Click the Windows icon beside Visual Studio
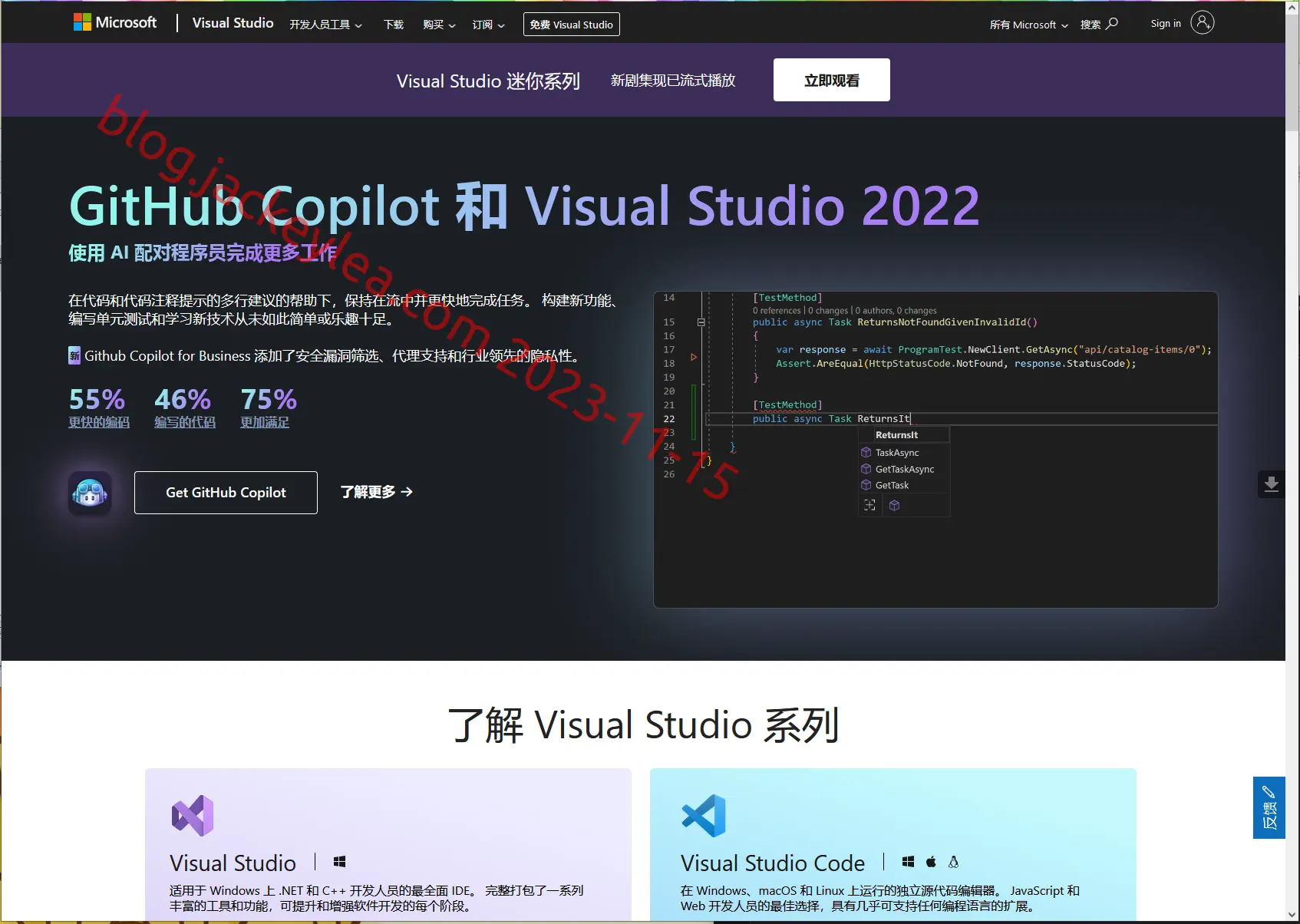Image resolution: width=1300 pixels, height=924 pixels. tap(340, 862)
